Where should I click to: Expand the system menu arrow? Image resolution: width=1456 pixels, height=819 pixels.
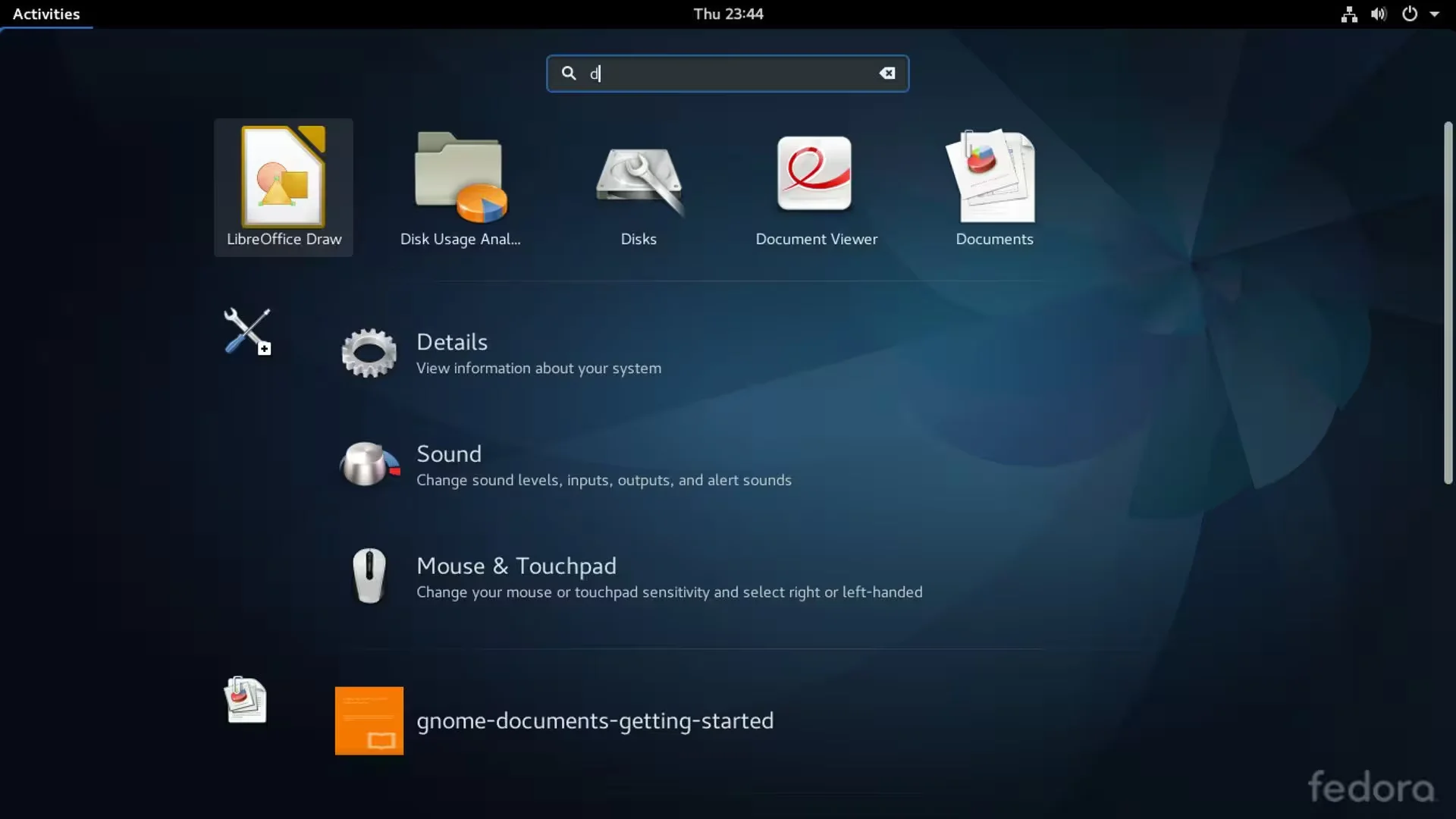coord(1435,14)
